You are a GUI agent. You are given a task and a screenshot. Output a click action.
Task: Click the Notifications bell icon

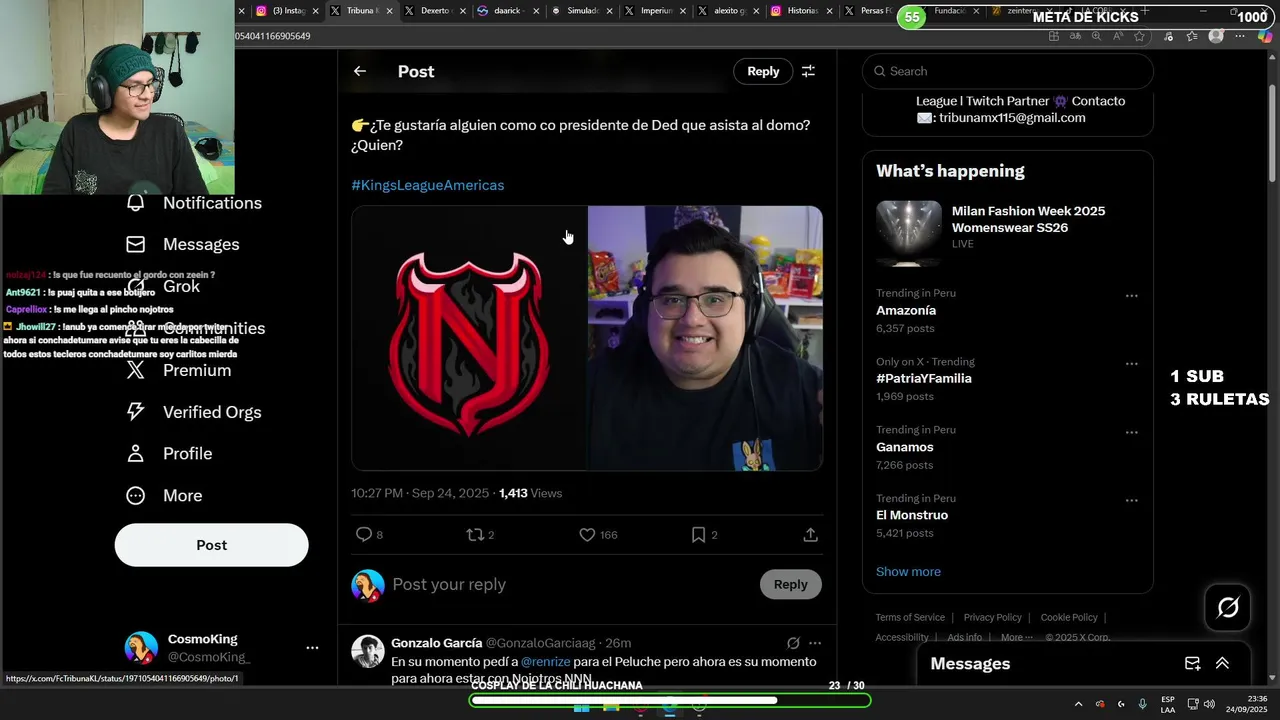[136, 203]
